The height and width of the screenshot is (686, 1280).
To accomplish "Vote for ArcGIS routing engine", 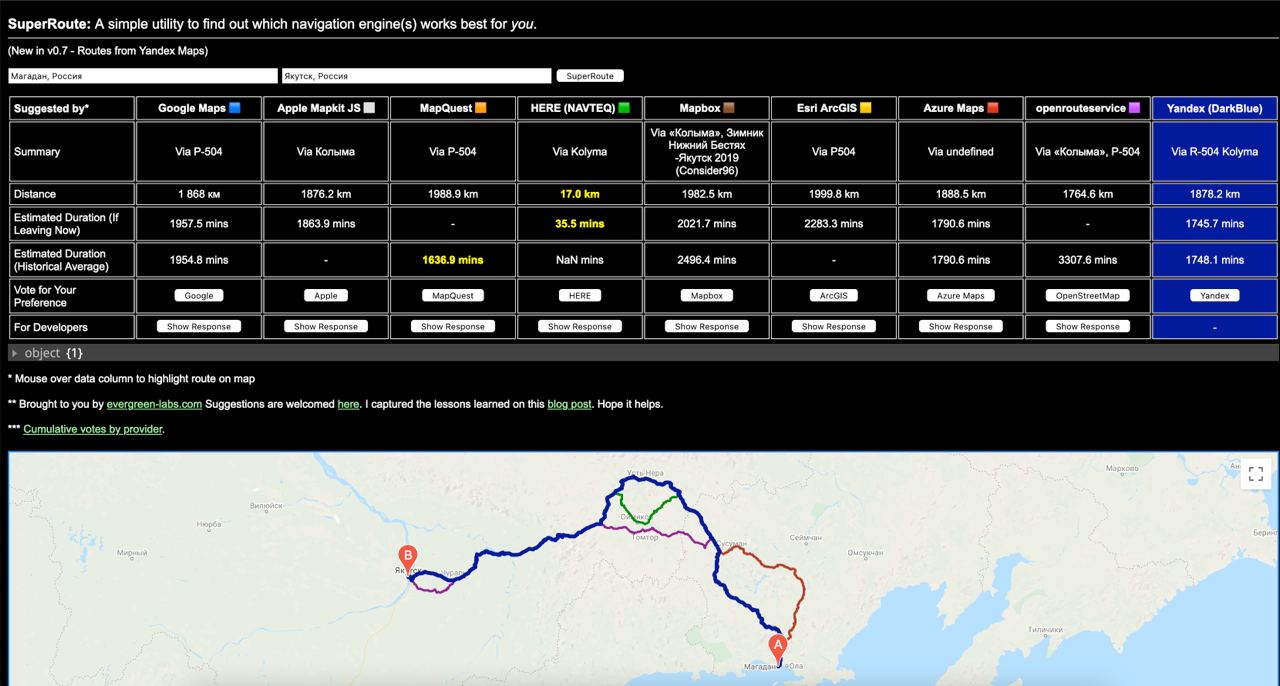I will pos(833,296).
